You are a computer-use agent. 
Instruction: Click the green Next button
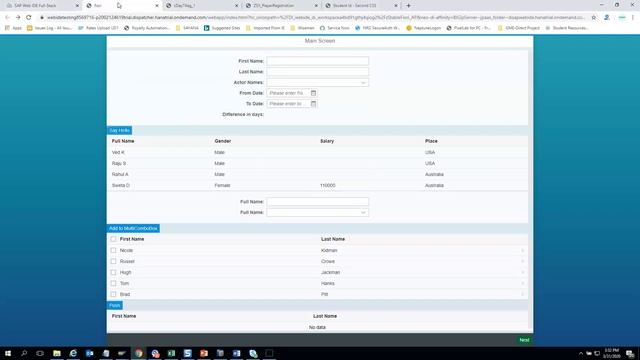pyautogui.click(x=524, y=340)
